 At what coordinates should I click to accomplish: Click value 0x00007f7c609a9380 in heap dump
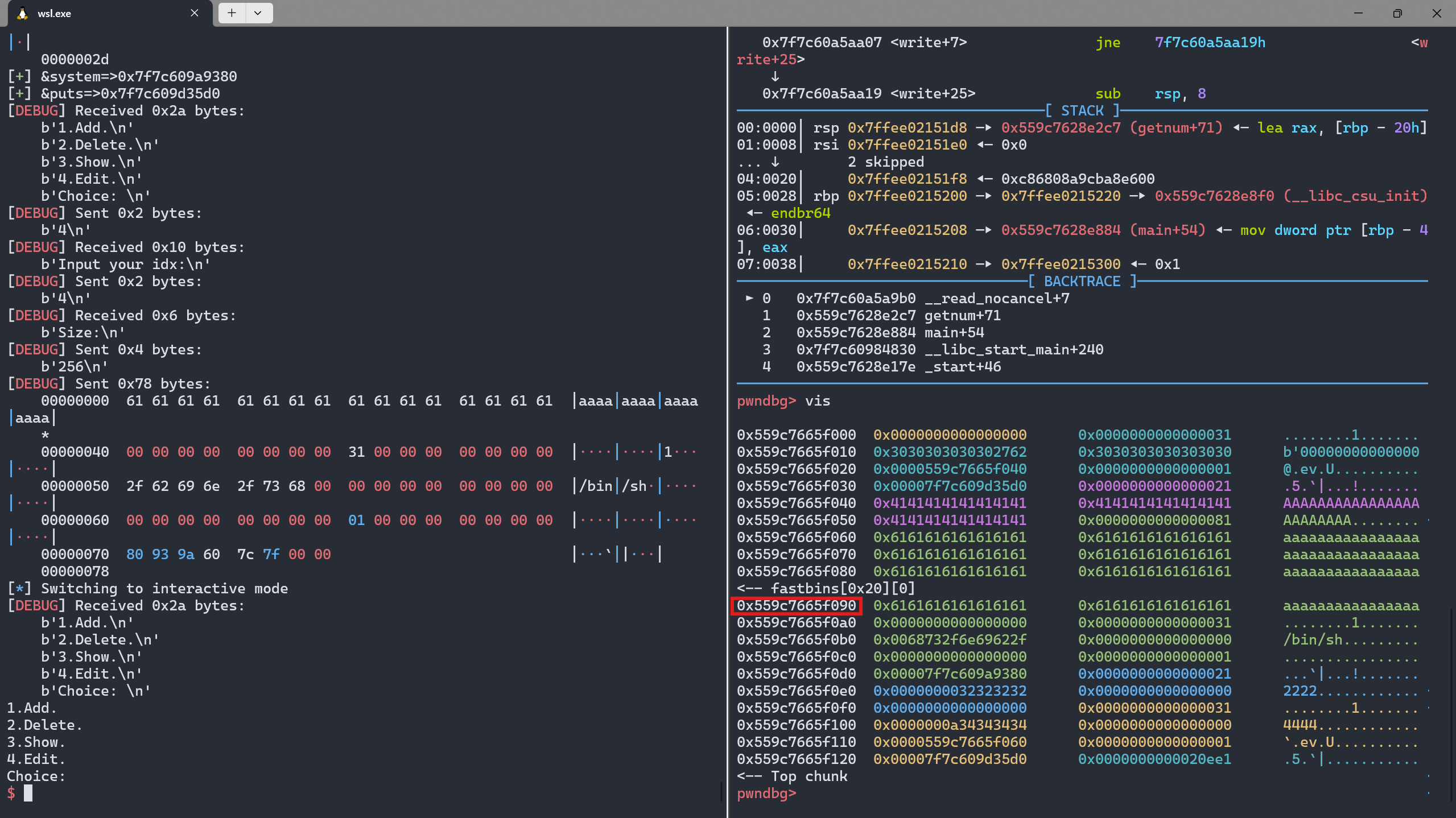click(950, 674)
